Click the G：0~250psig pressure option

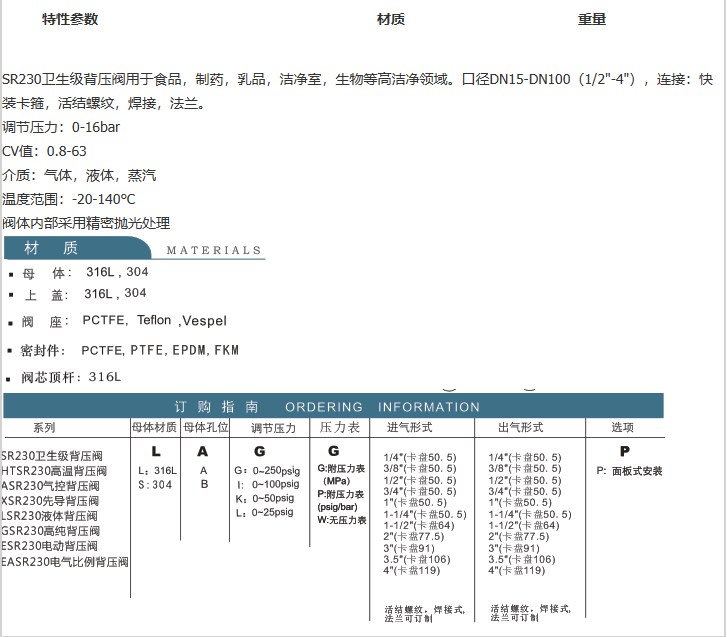[x=267, y=471]
